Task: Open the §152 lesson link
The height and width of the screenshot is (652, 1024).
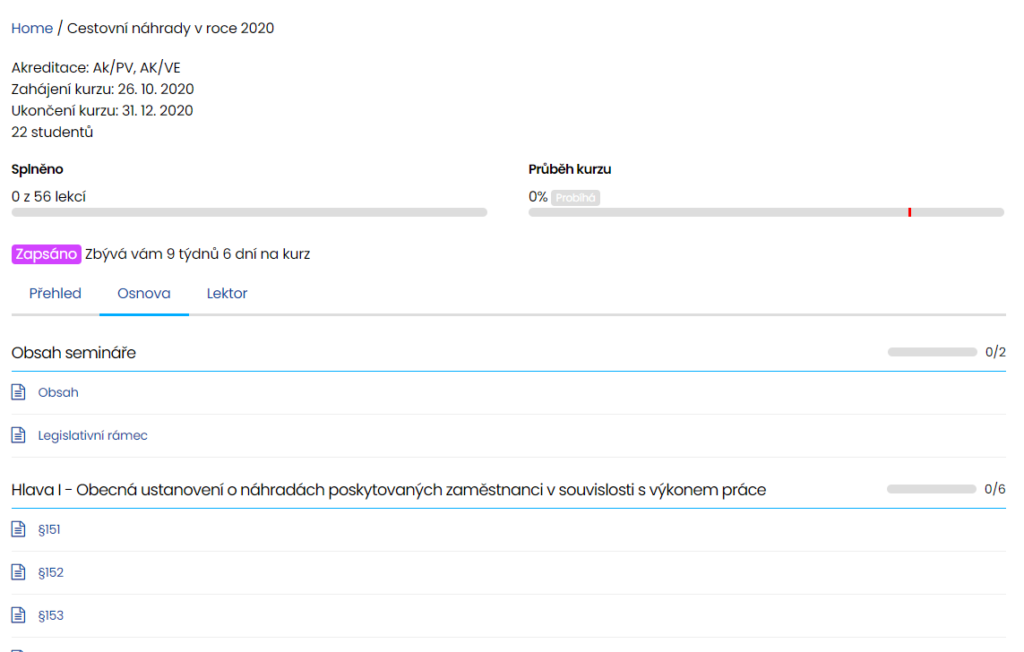Action: tap(50, 573)
